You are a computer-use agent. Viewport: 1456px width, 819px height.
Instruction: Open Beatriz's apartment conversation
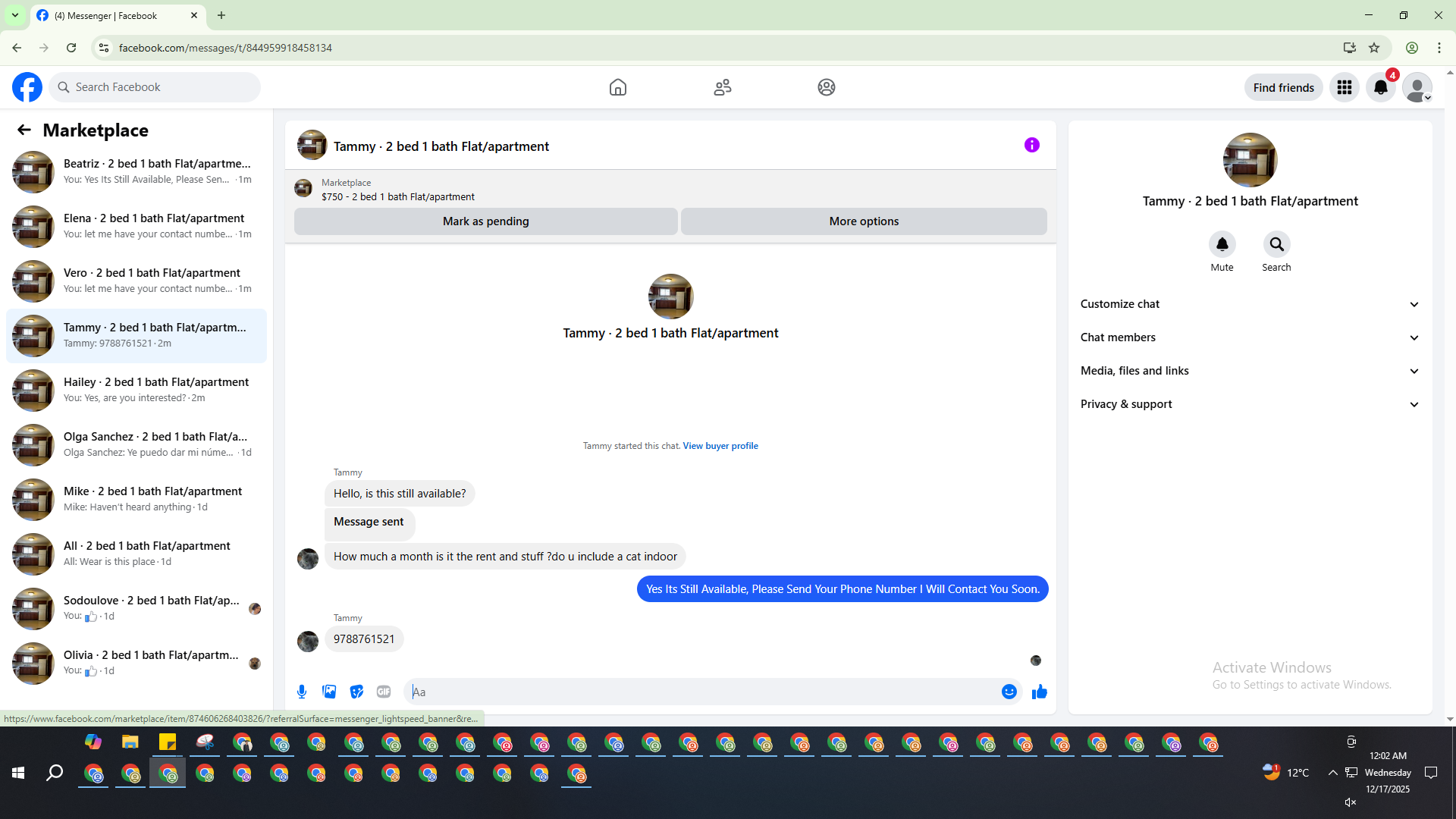pos(136,171)
